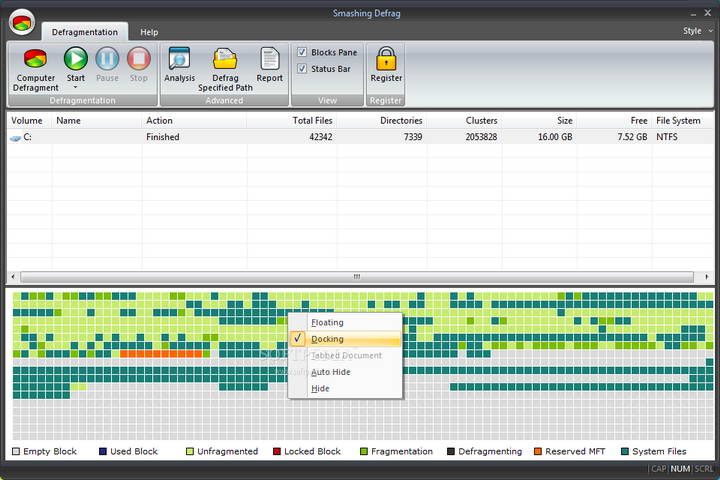720x480 pixels.
Task: Click the SCRL status bar indicator
Action: pyautogui.click(x=703, y=469)
